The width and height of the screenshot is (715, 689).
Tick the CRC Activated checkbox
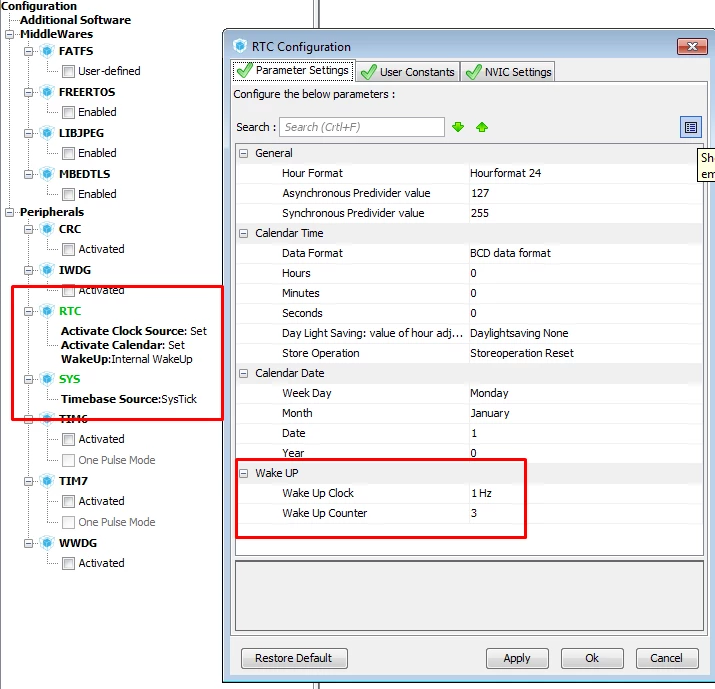click(x=68, y=249)
